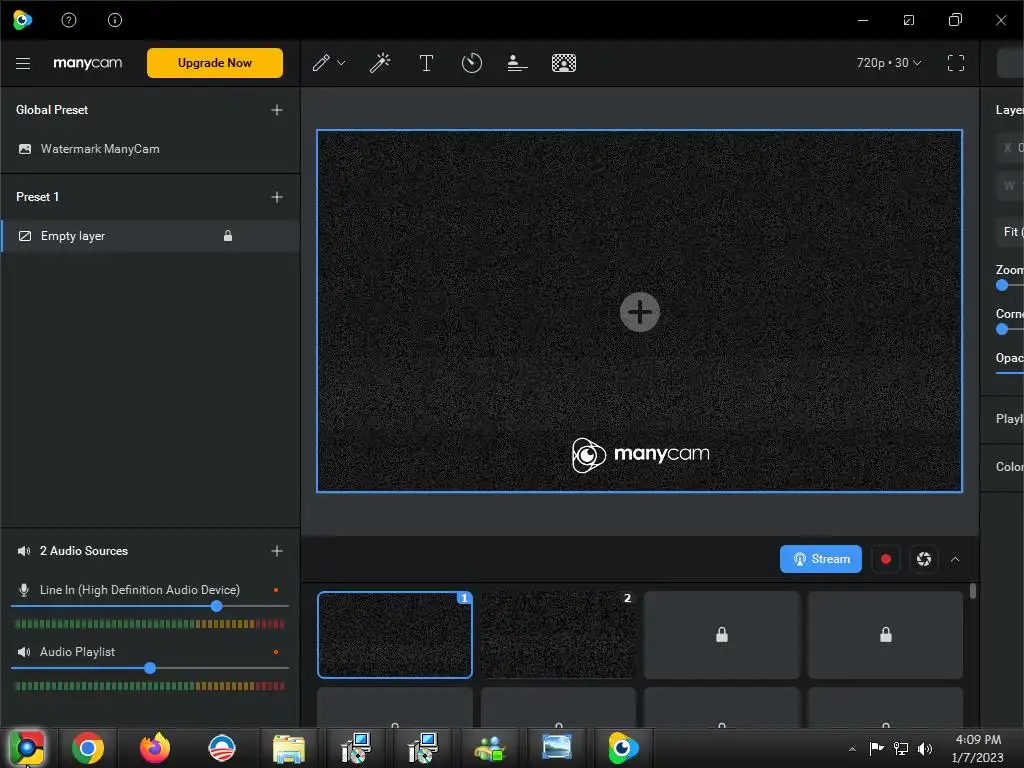Add a layer to Global Preset
The height and width of the screenshot is (768, 1024).
click(x=277, y=110)
